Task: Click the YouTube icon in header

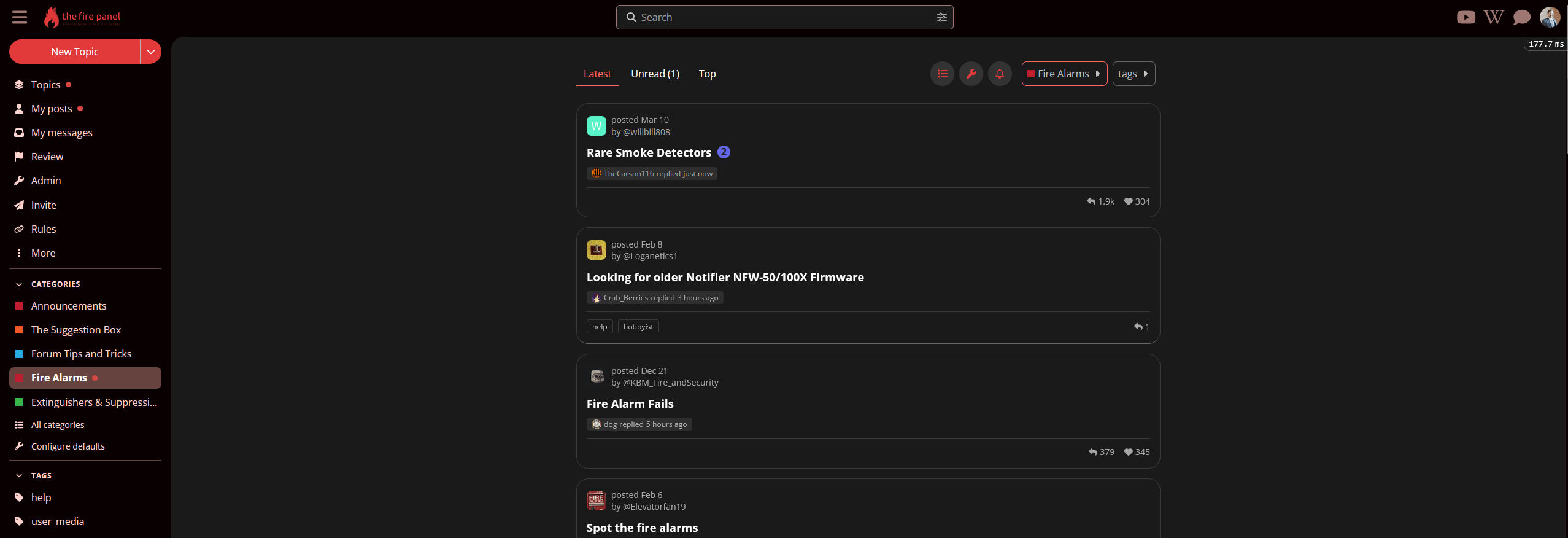Action: (1466, 17)
